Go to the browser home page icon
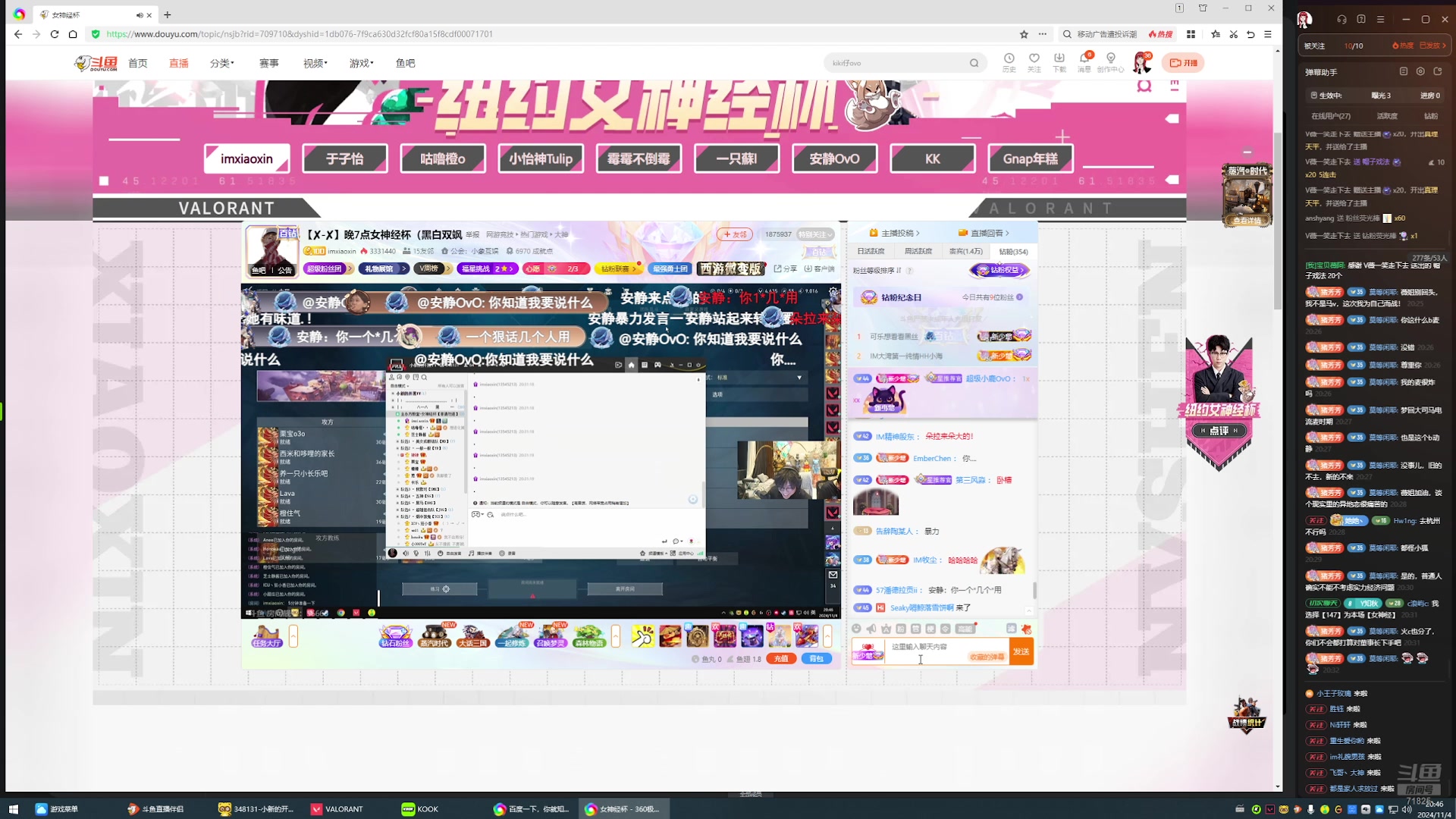1456x819 pixels. (x=73, y=34)
